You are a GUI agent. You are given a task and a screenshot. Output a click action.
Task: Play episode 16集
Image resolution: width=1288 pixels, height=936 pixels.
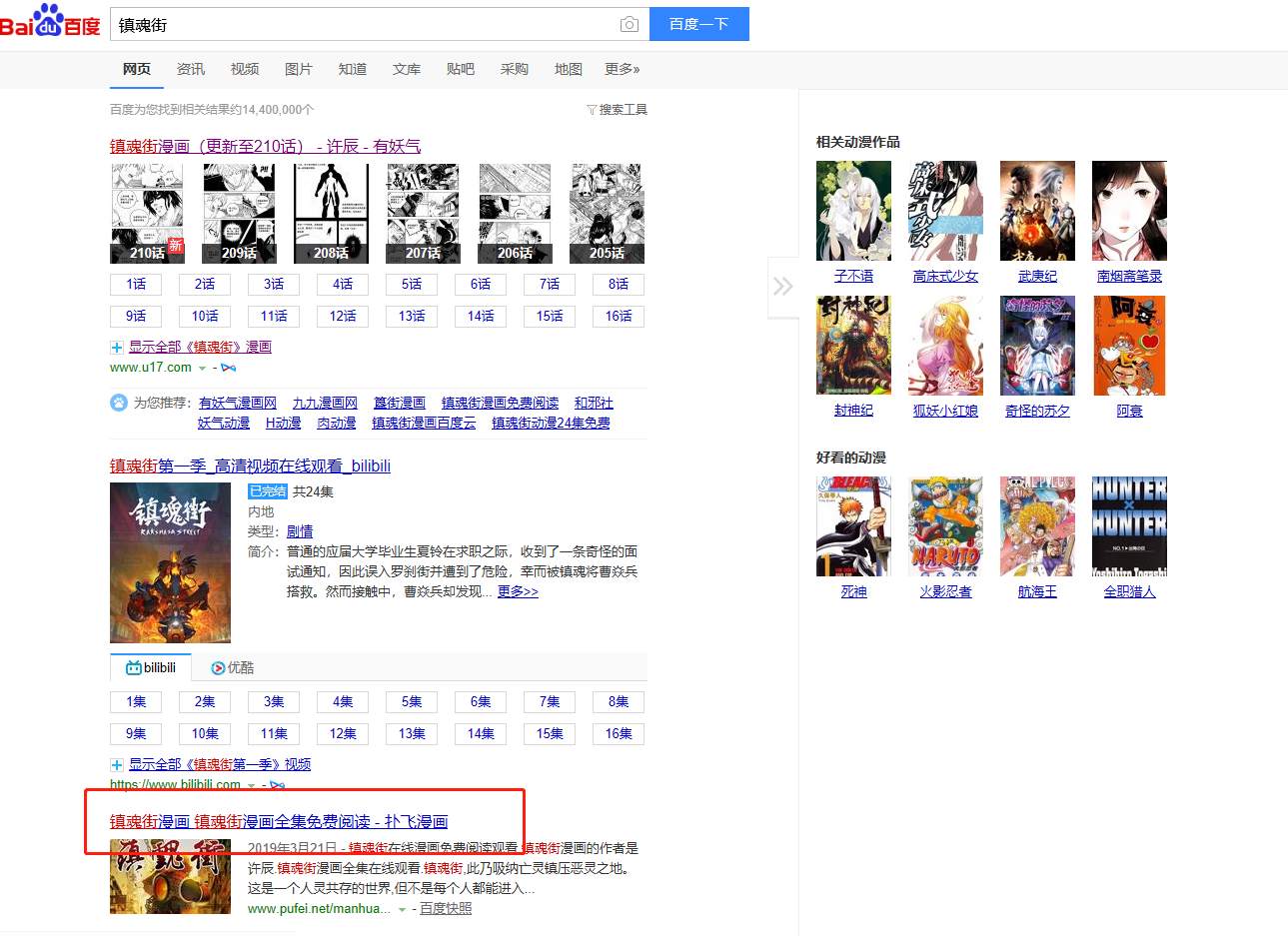[x=619, y=734]
